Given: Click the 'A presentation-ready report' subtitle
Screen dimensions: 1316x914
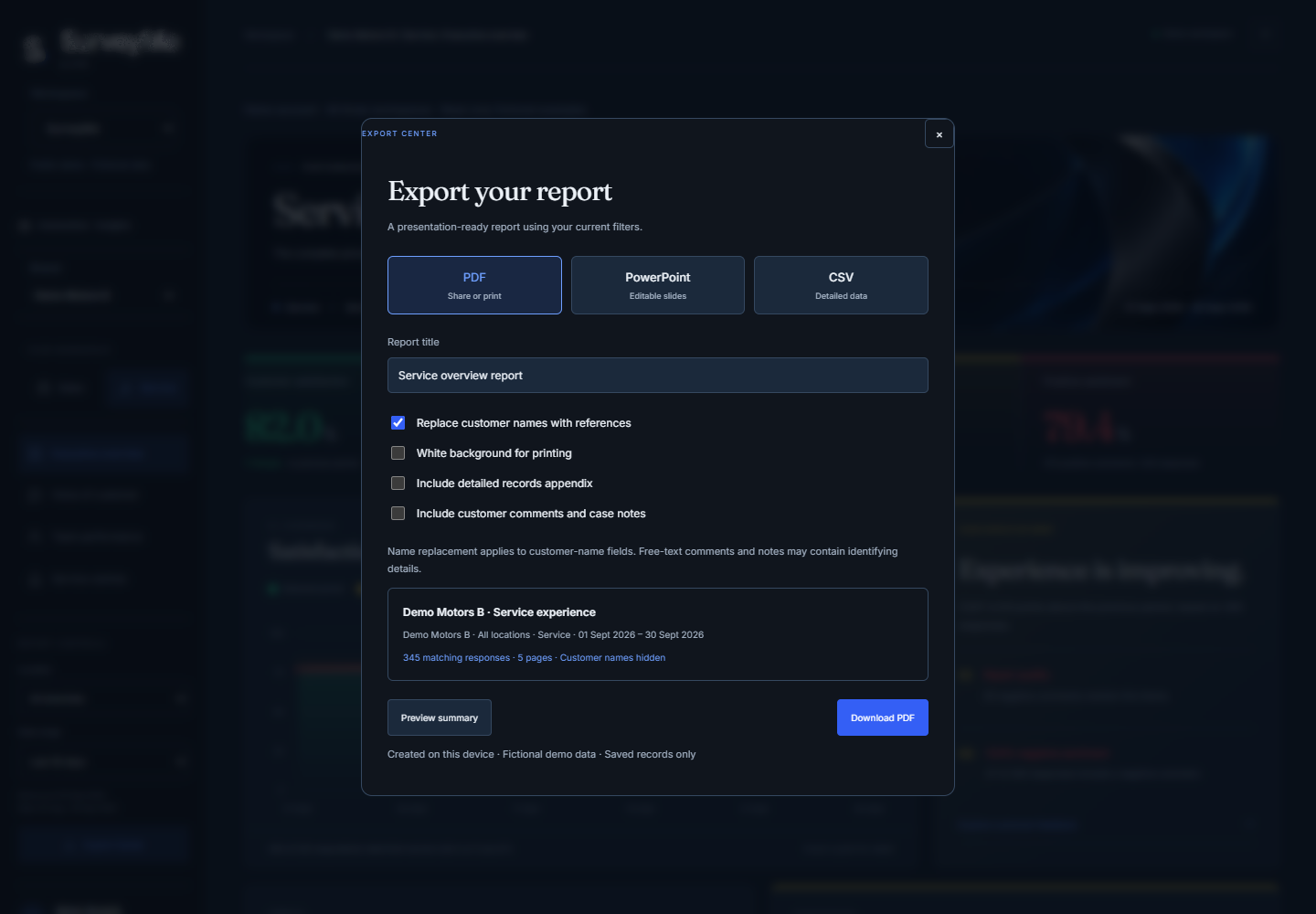Looking at the screenshot, I should point(515,228).
